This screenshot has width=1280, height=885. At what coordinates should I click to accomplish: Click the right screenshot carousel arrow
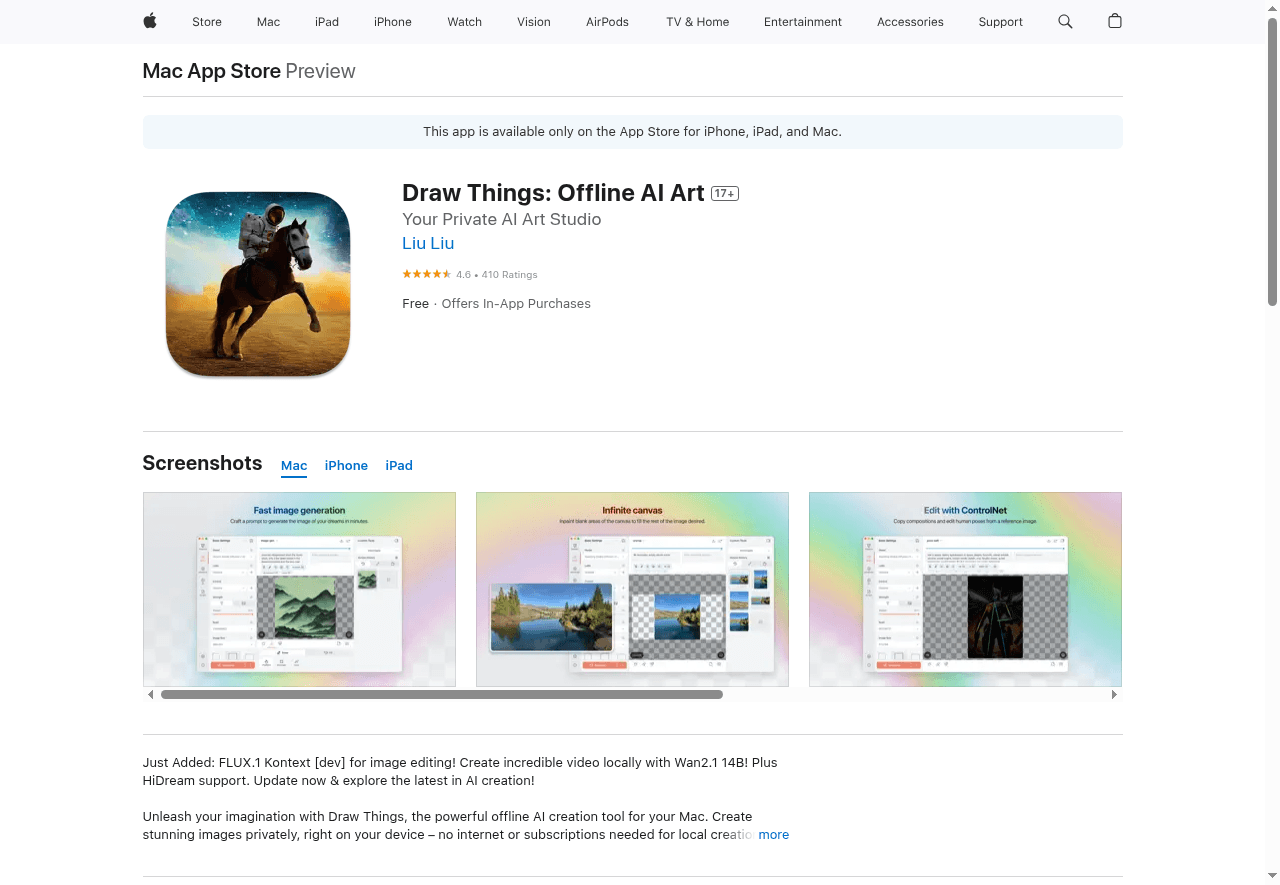[x=1114, y=693]
